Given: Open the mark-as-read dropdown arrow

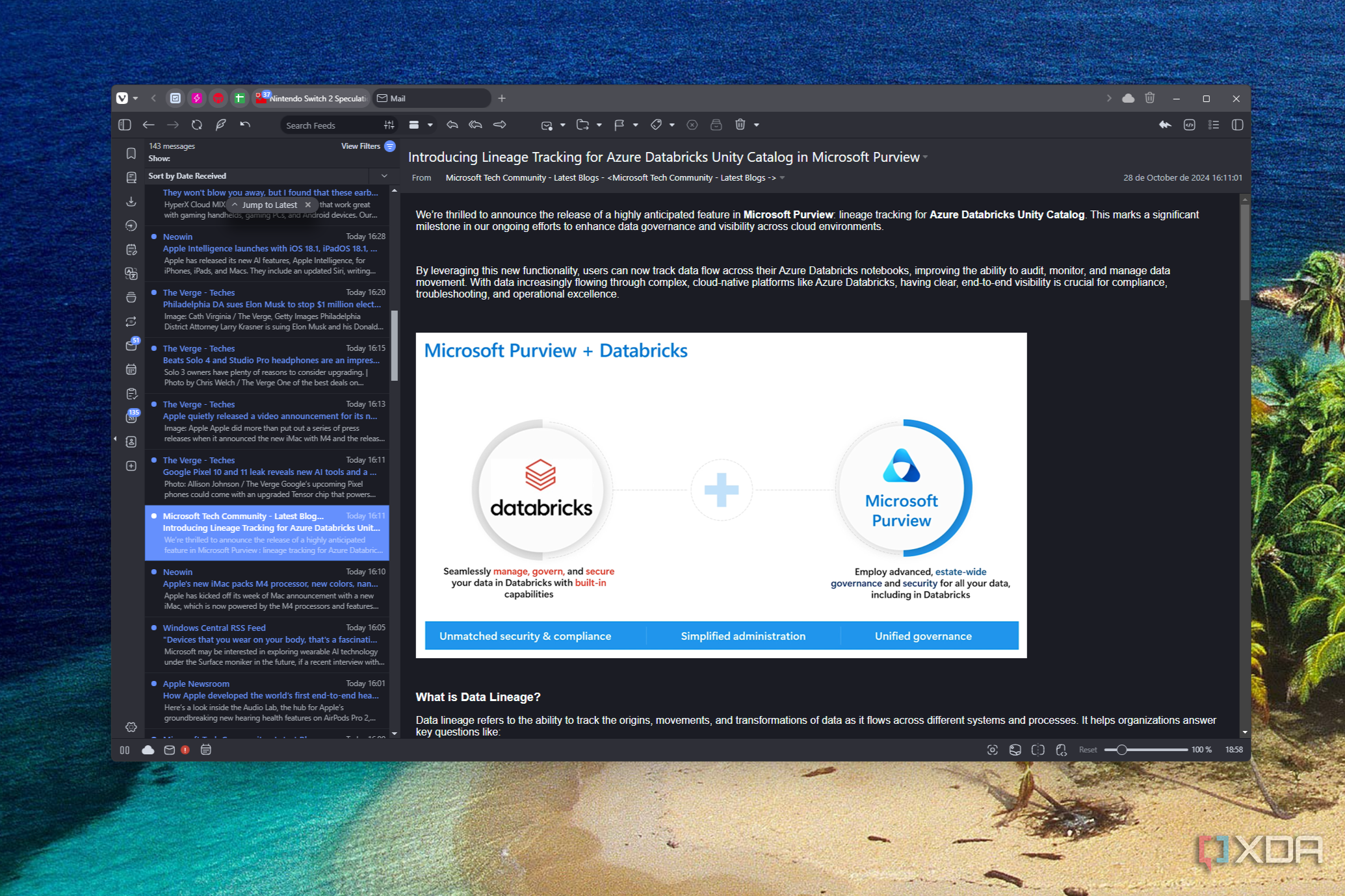Looking at the screenshot, I should (x=562, y=125).
